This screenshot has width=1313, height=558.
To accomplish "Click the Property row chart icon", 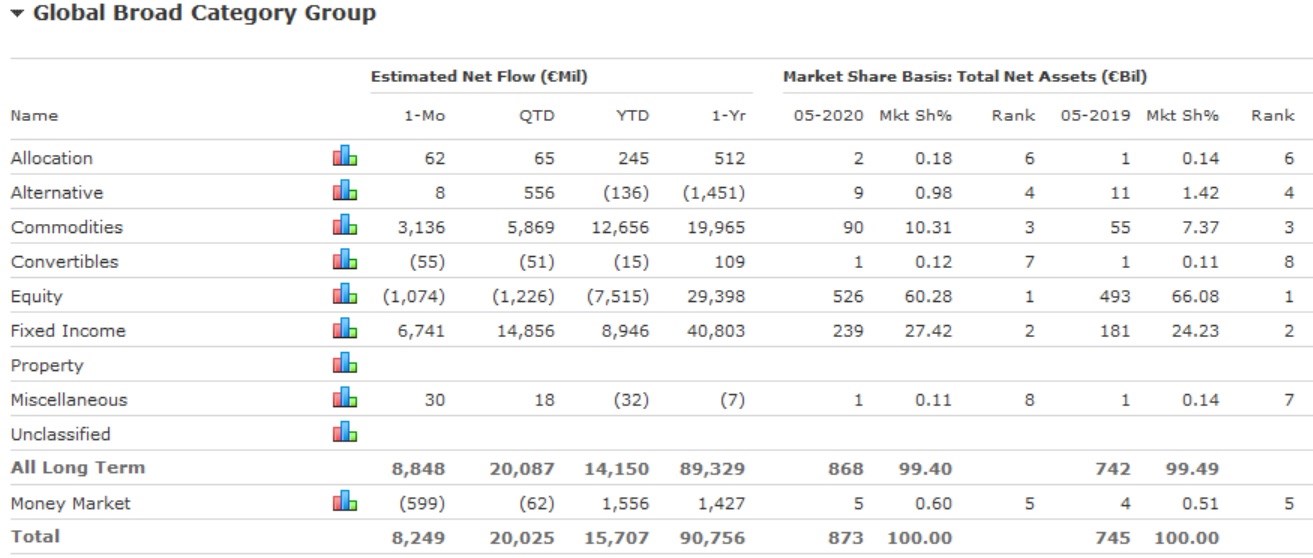I will point(344,363).
